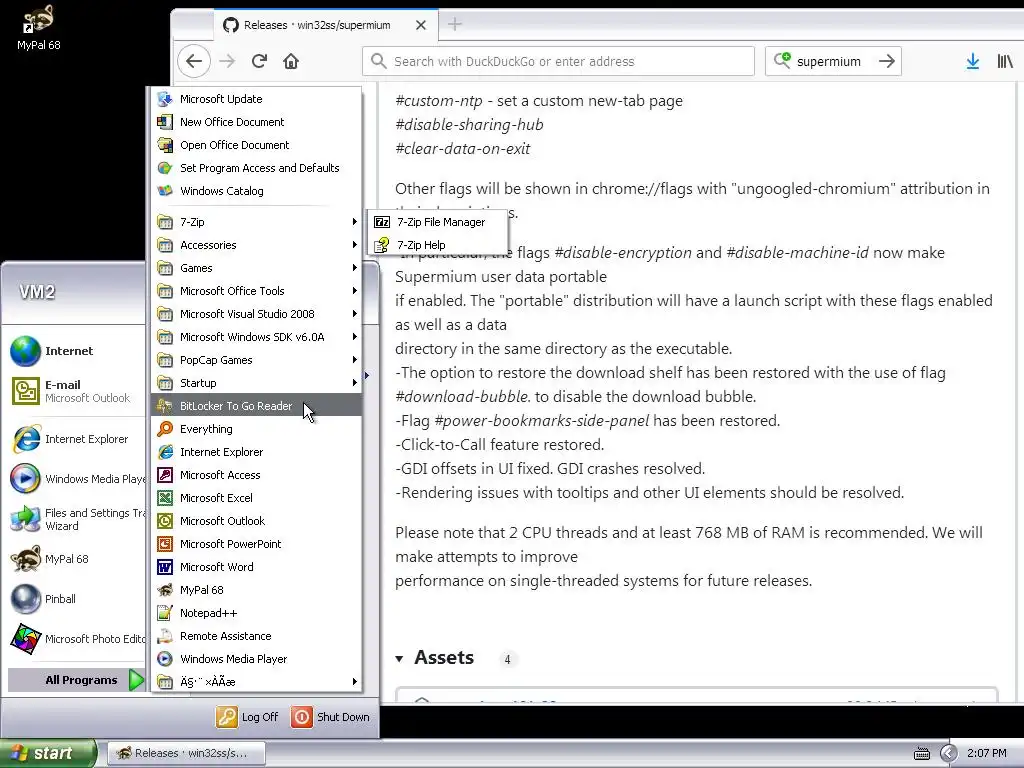Launch Microsoft Access

pyautogui.click(x=257, y=475)
